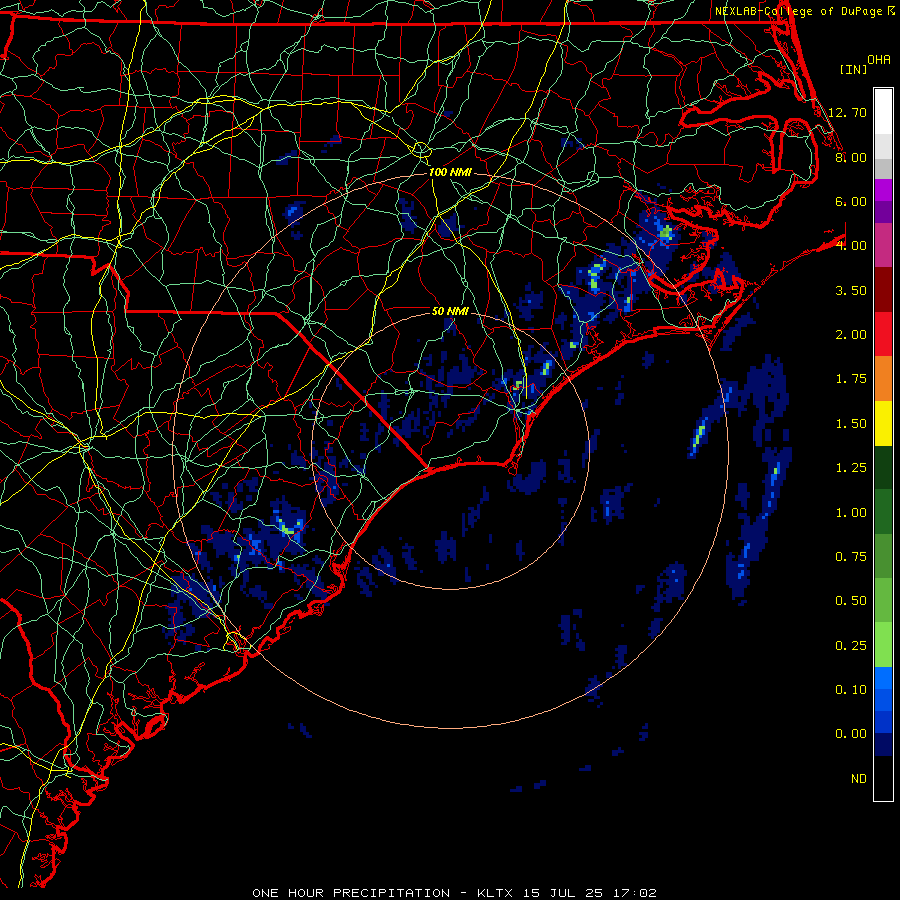Pick the bright magenta legend swatch
This screenshot has width=900, height=900.
pyautogui.click(x=883, y=190)
